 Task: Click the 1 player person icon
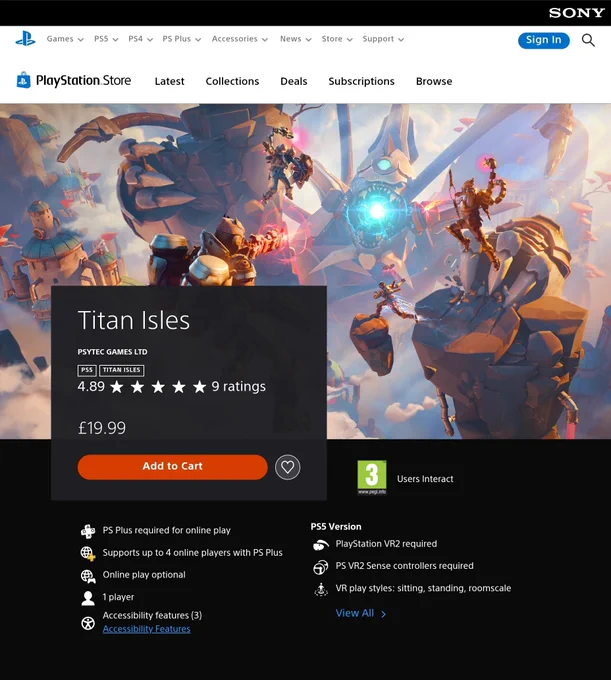pos(88,598)
